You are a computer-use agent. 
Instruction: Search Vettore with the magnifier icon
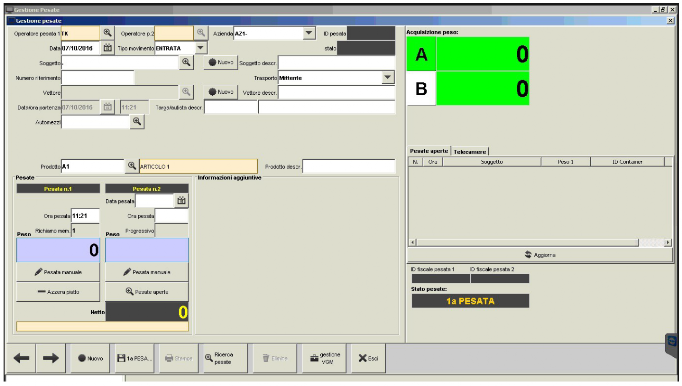[x=186, y=92]
